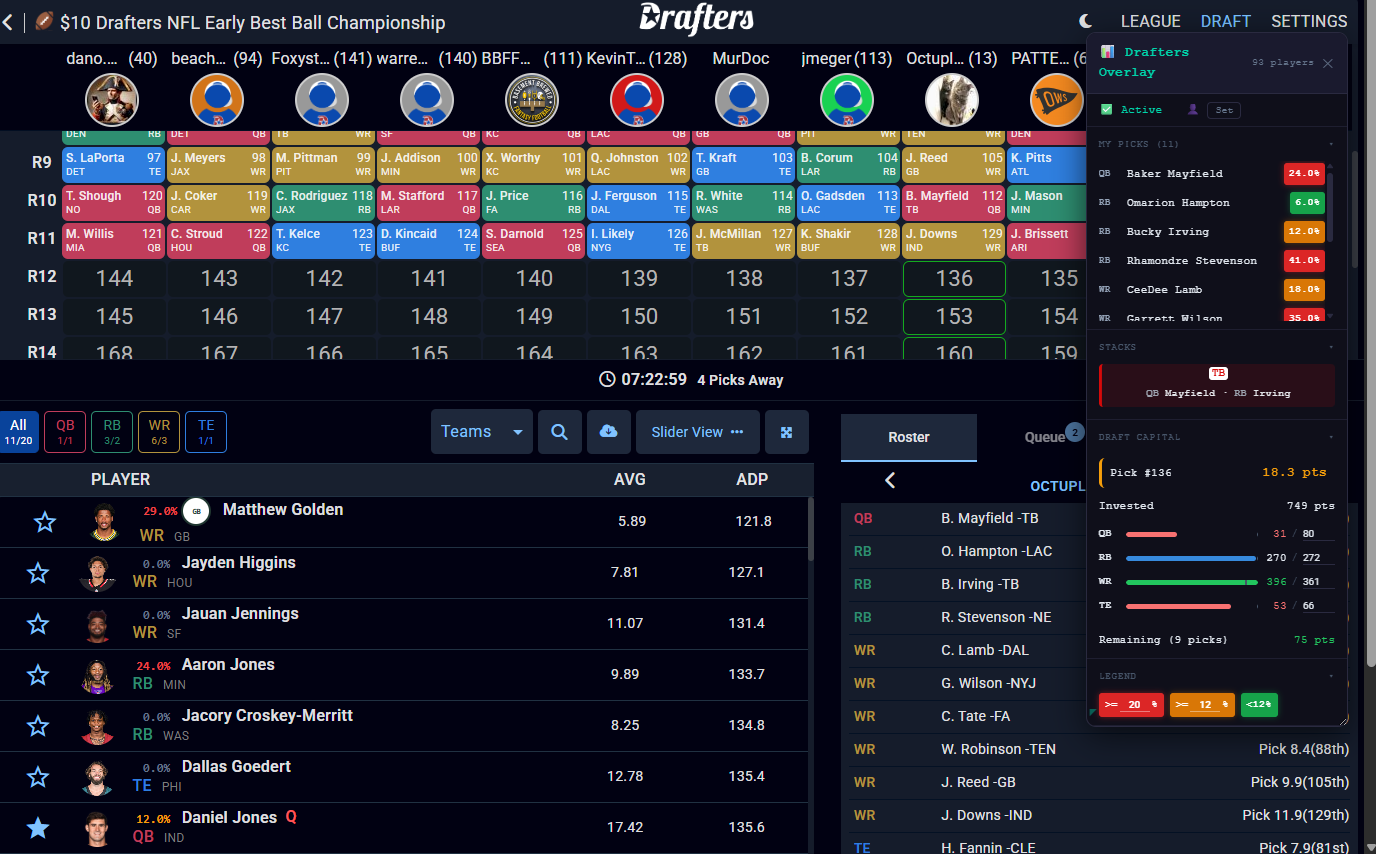Go to previous roster with left chevron
The image size is (1376, 854).
tap(890, 481)
